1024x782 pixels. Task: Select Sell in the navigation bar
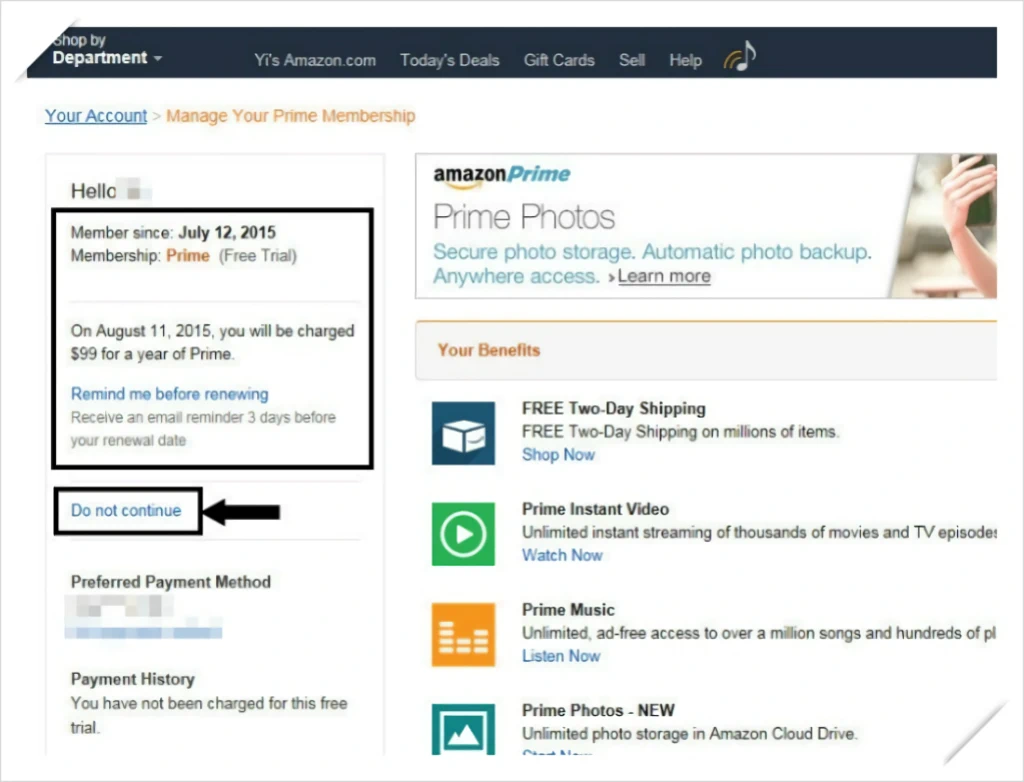click(x=632, y=60)
